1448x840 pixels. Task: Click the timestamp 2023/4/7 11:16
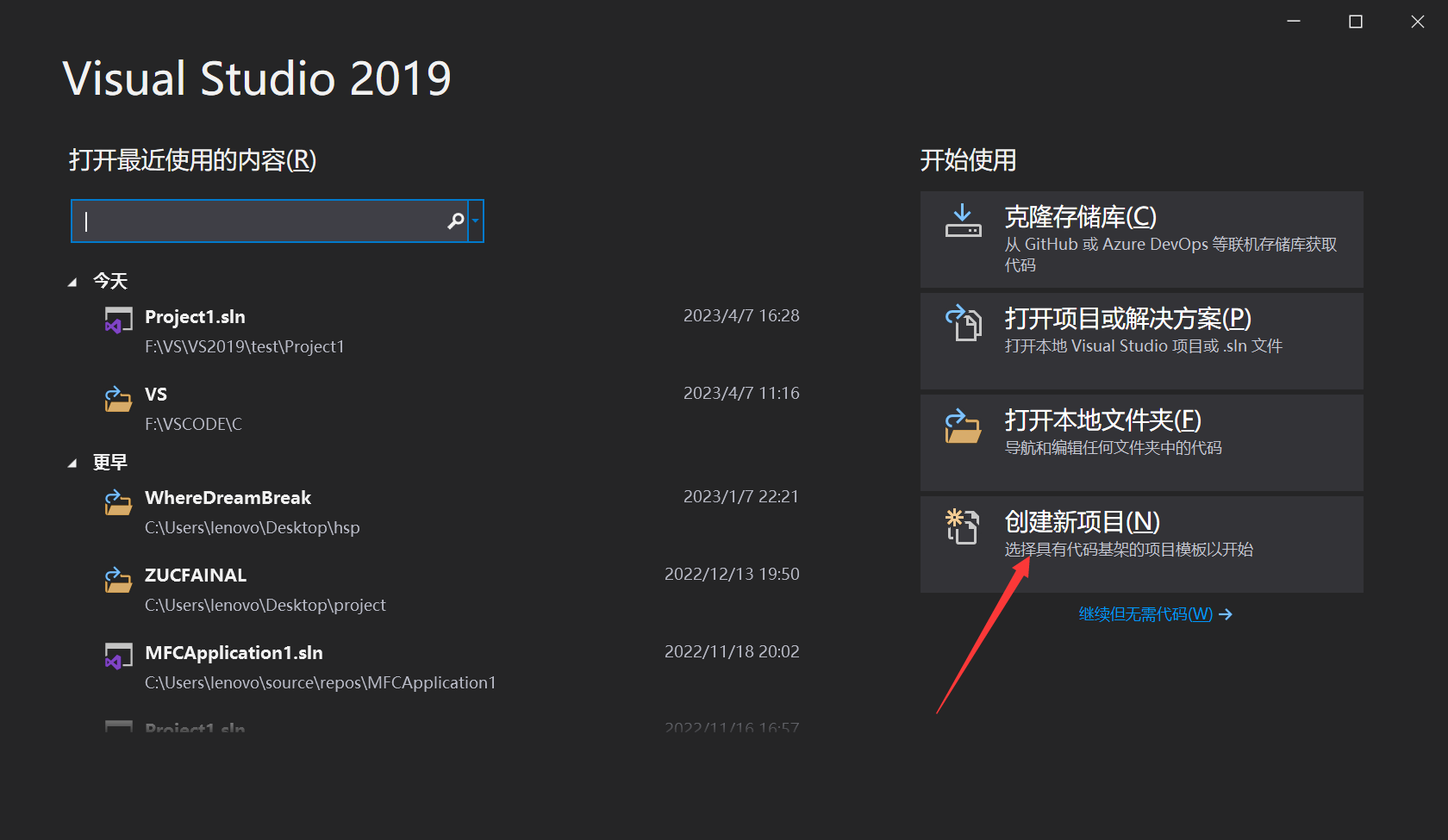(x=741, y=394)
